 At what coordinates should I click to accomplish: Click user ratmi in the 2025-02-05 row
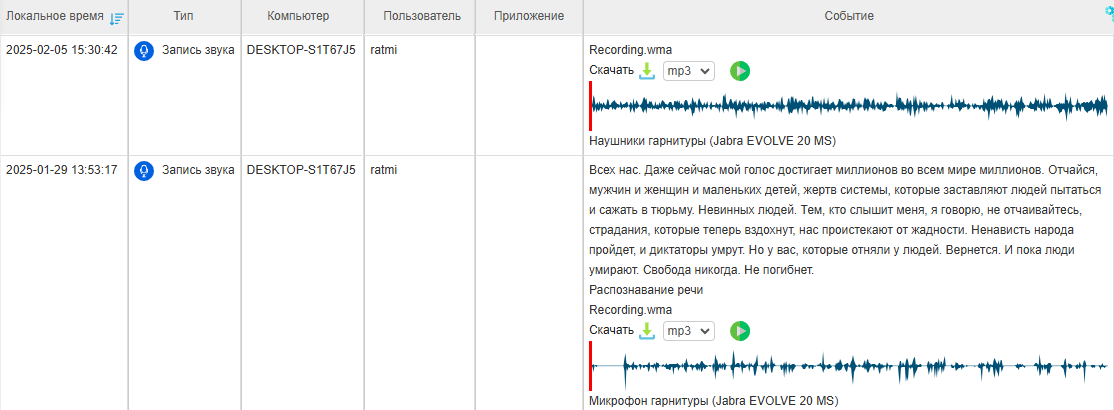(x=384, y=50)
